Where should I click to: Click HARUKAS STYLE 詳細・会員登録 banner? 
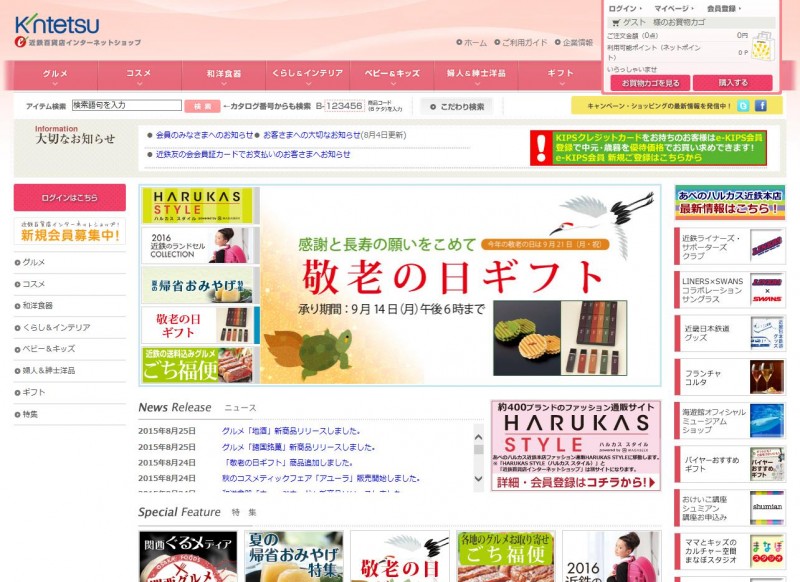coord(576,445)
